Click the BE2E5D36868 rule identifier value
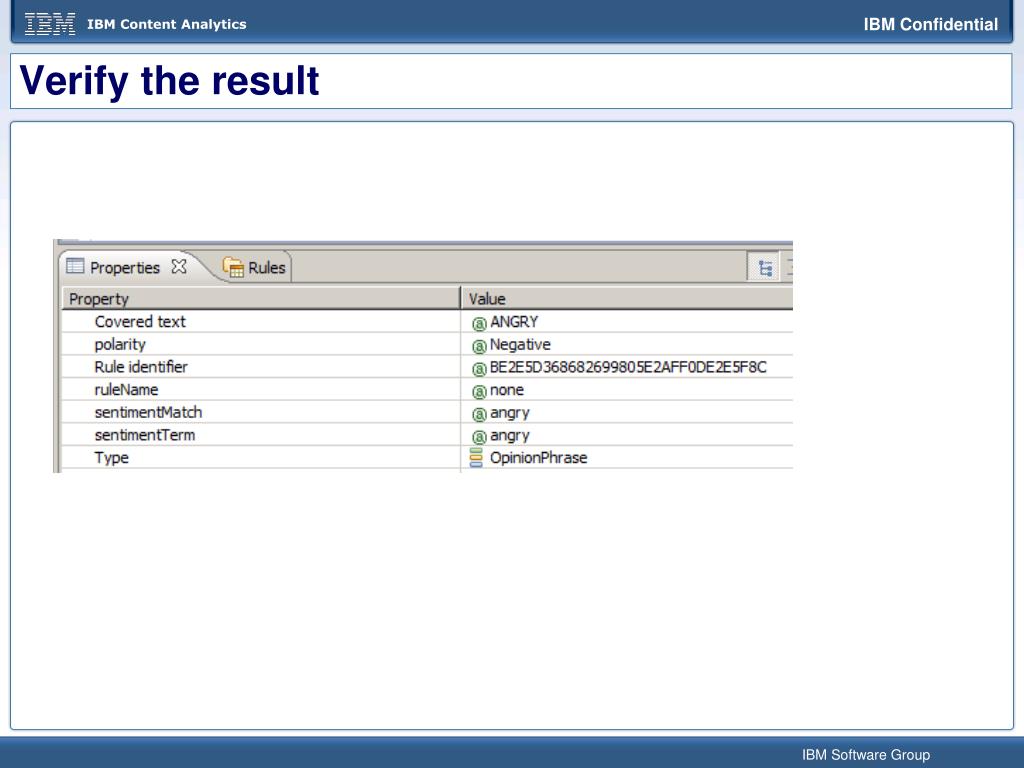Screen dimensions: 1024x768 (628, 367)
